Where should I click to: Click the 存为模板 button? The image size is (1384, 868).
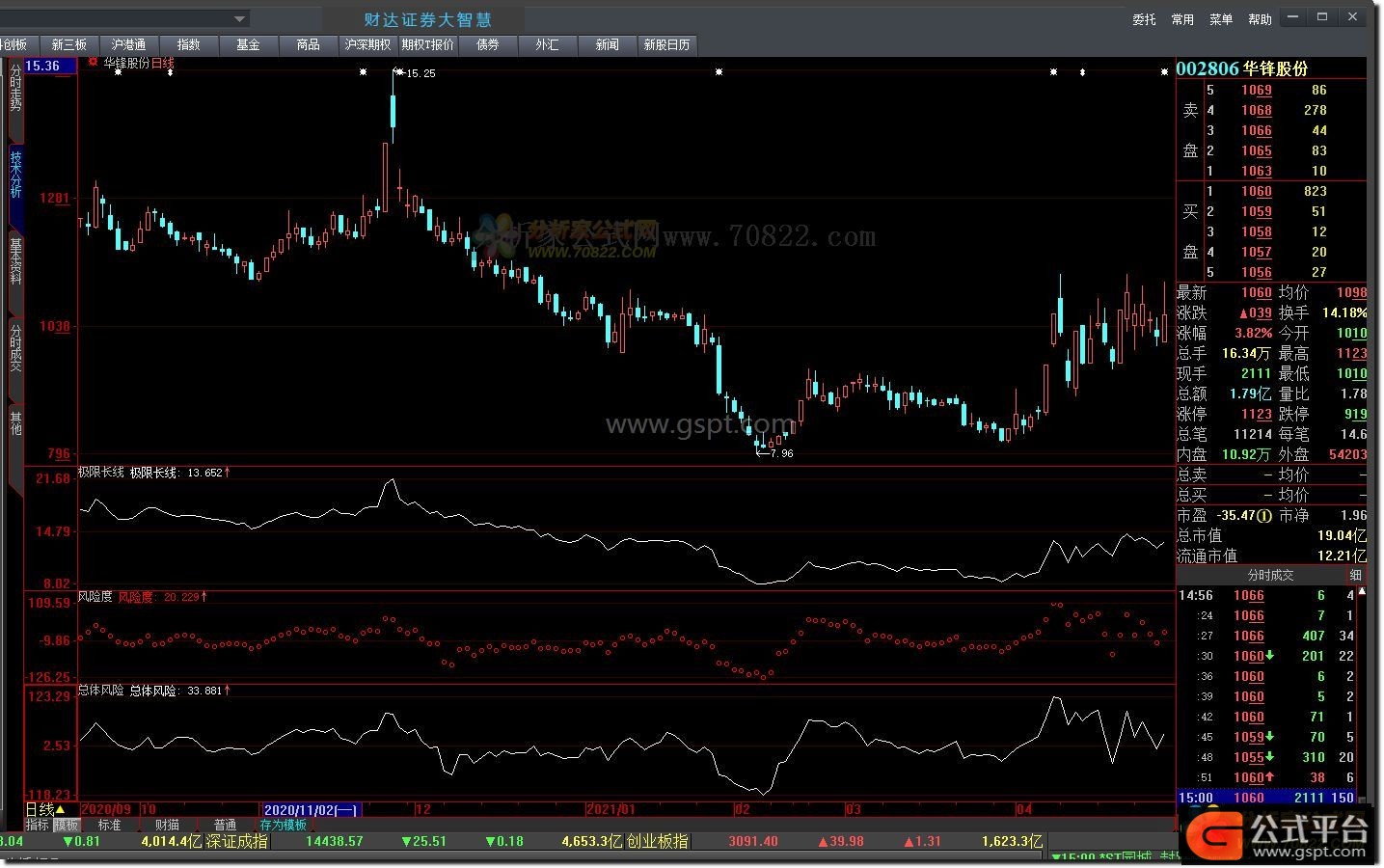click(x=284, y=826)
